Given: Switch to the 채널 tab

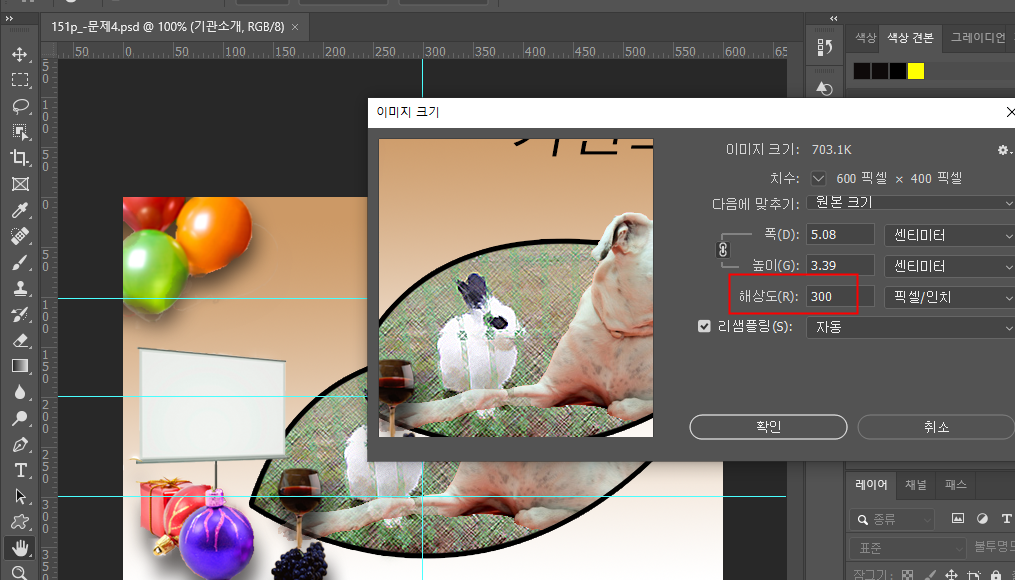Looking at the screenshot, I should [x=915, y=485].
